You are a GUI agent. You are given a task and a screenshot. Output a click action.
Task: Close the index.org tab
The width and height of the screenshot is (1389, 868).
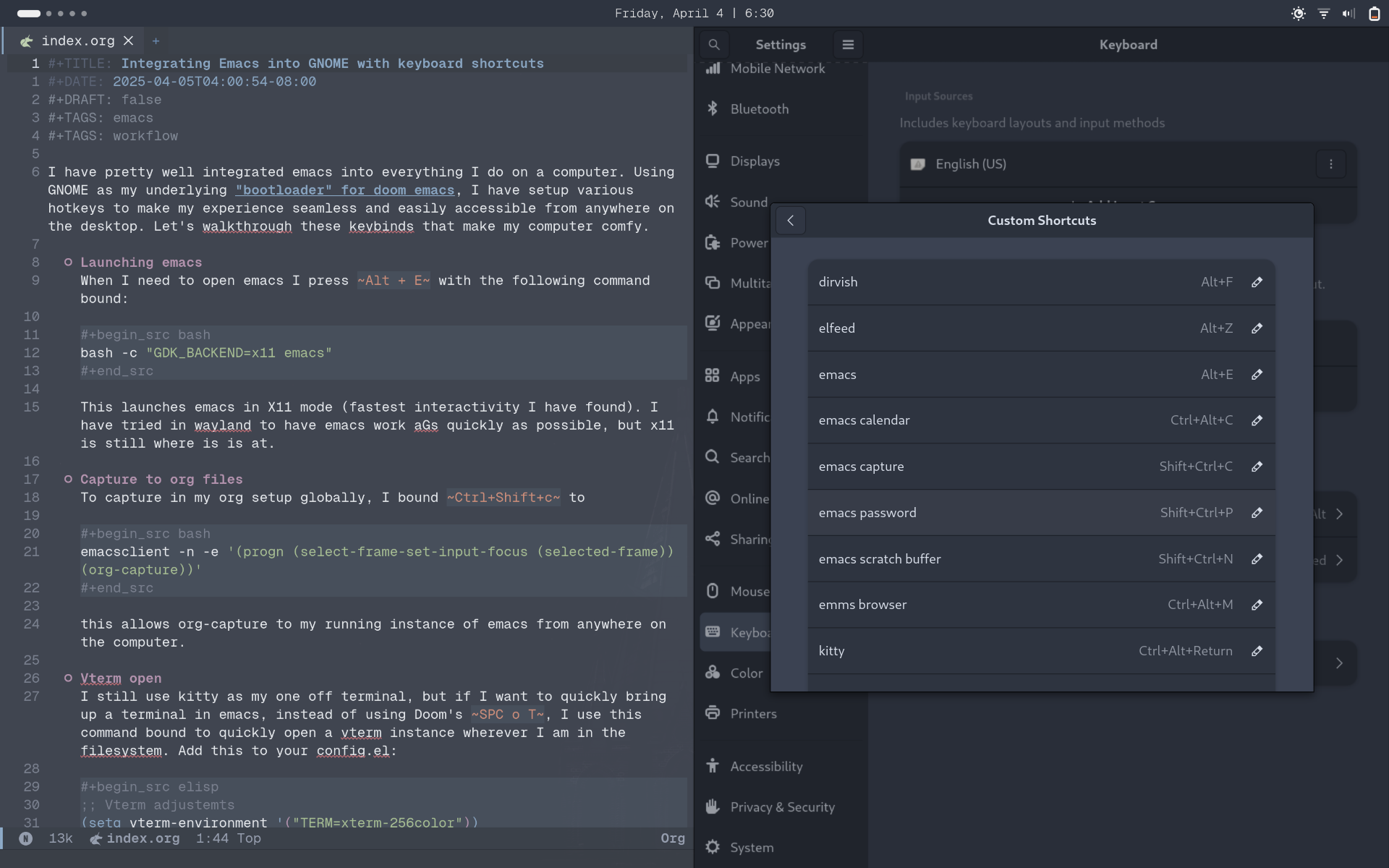click(129, 41)
